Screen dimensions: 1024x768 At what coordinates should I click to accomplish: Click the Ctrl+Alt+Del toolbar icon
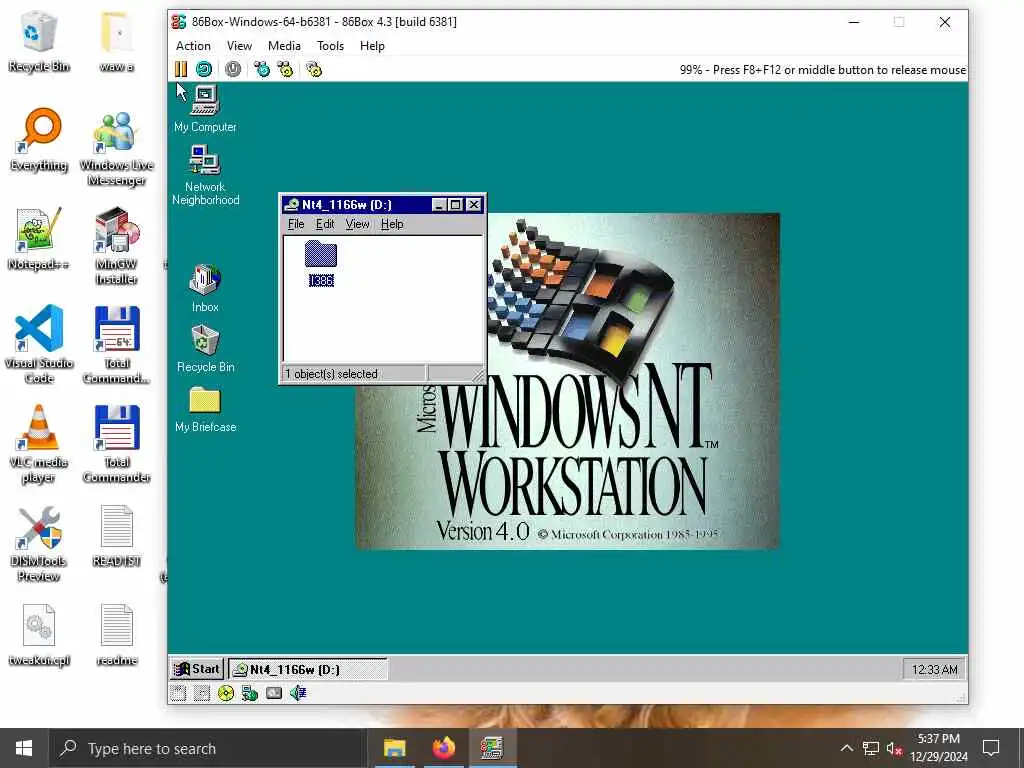pyautogui.click(x=262, y=69)
